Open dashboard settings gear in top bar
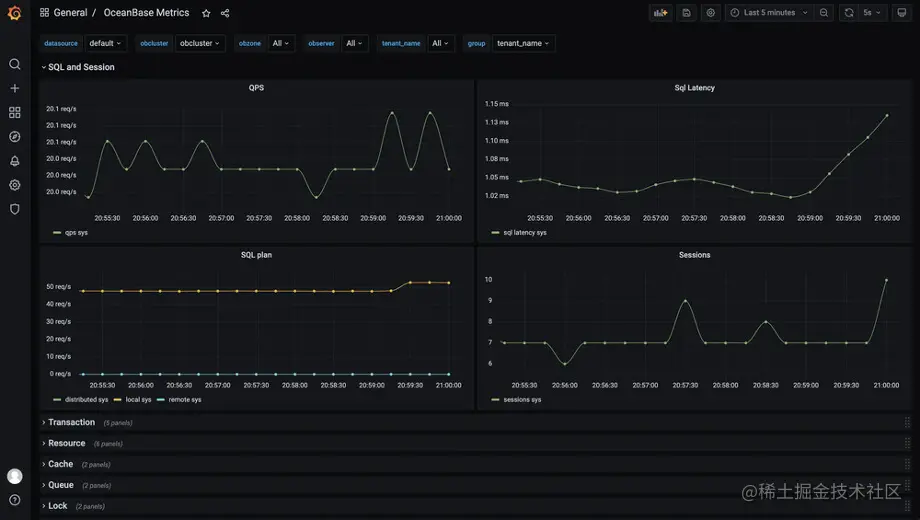 click(x=711, y=12)
